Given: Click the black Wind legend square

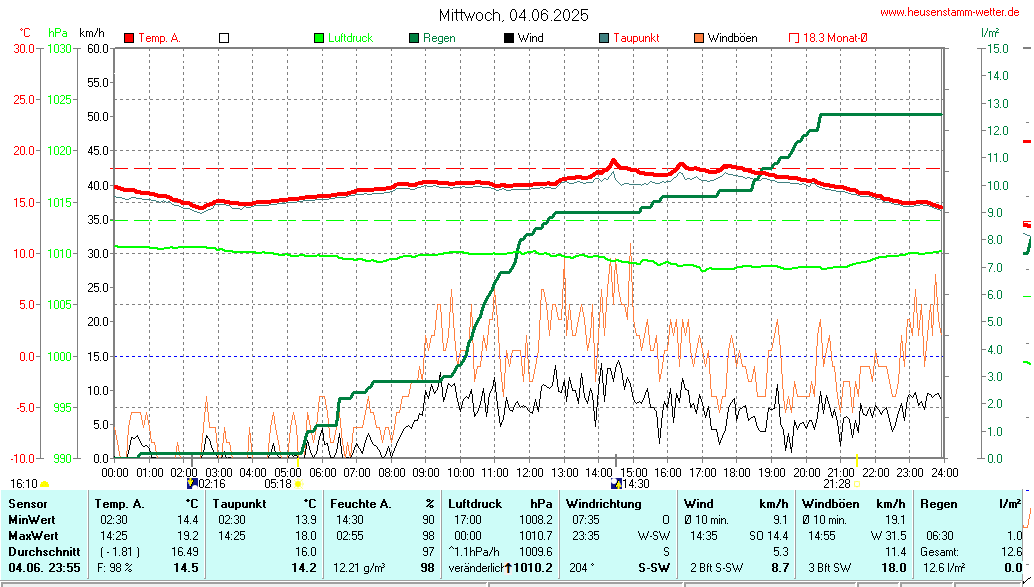Looking at the screenshot, I should [x=509, y=38].
